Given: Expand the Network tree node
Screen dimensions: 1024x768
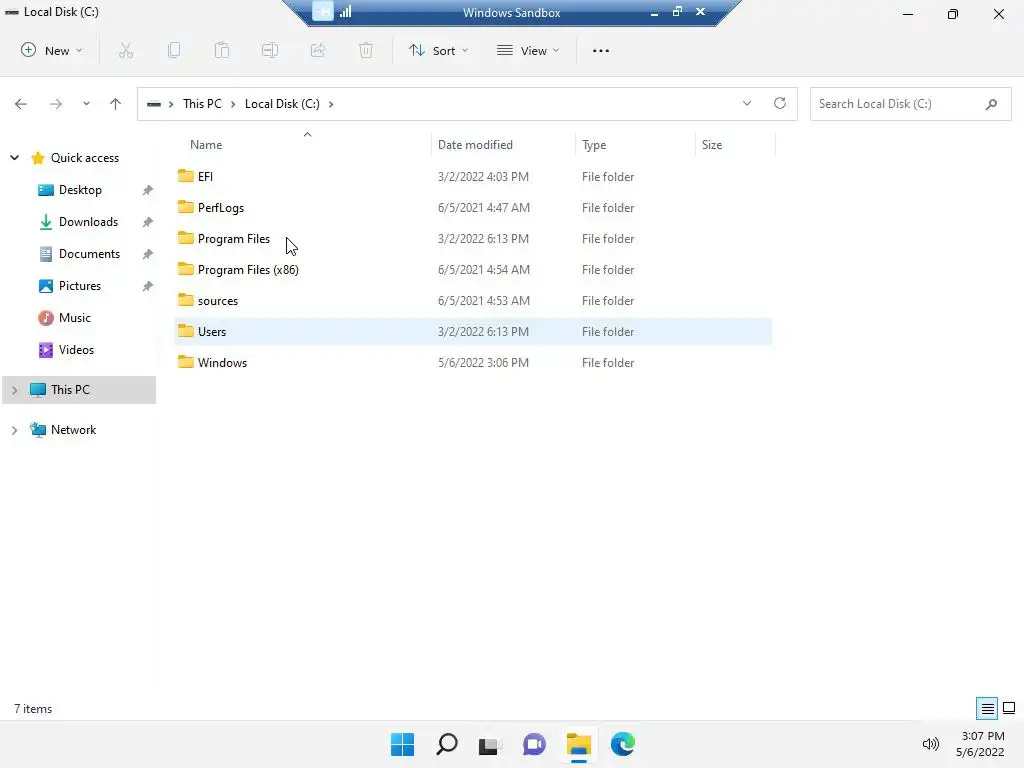Looking at the screenshot, I should [x=14, y=430].
